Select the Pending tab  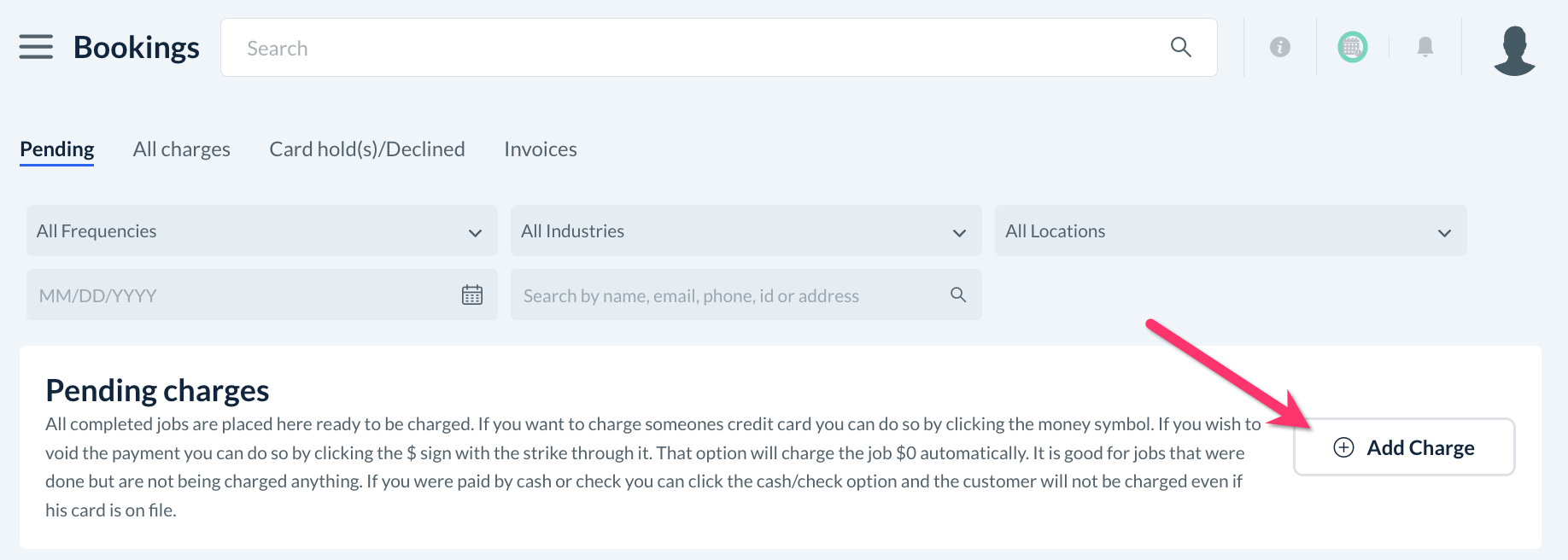pos(56,149)
